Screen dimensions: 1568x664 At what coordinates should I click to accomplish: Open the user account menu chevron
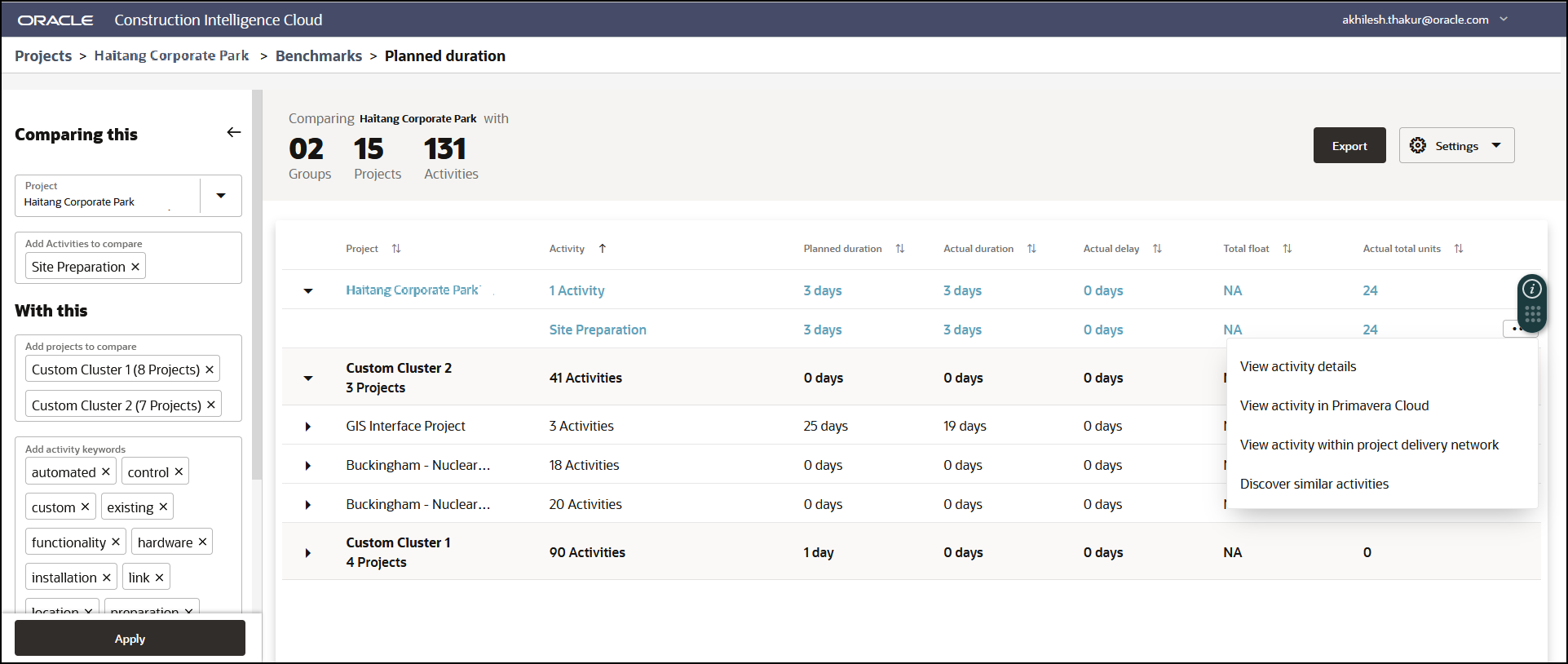[x=1504, y=19]
